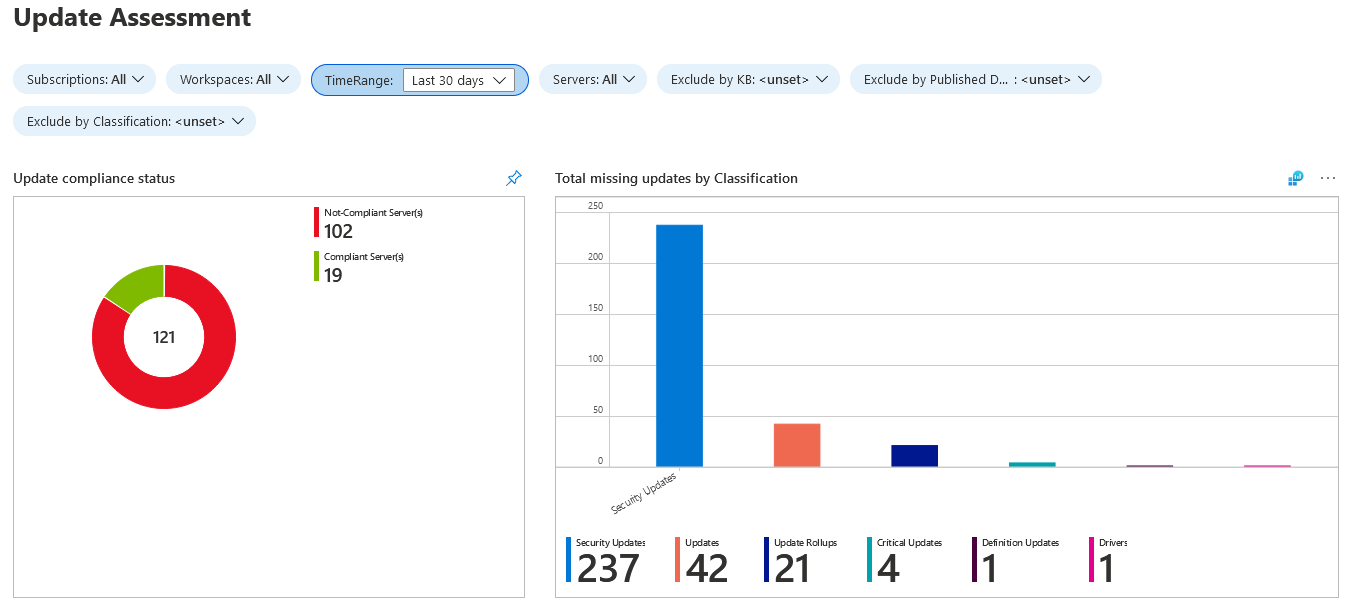Click the pink Drivers bar

coord(1267,465)
